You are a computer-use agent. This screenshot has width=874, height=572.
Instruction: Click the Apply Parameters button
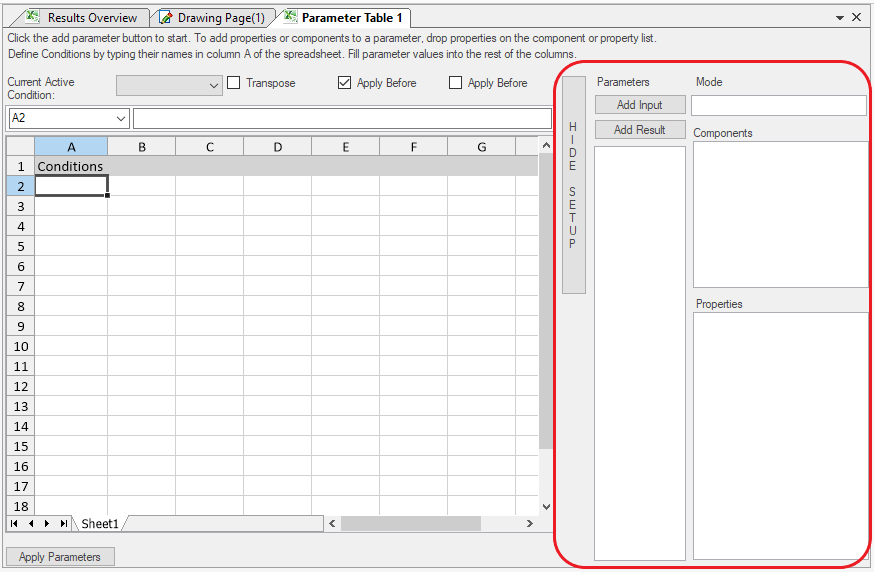pos(60,557)
